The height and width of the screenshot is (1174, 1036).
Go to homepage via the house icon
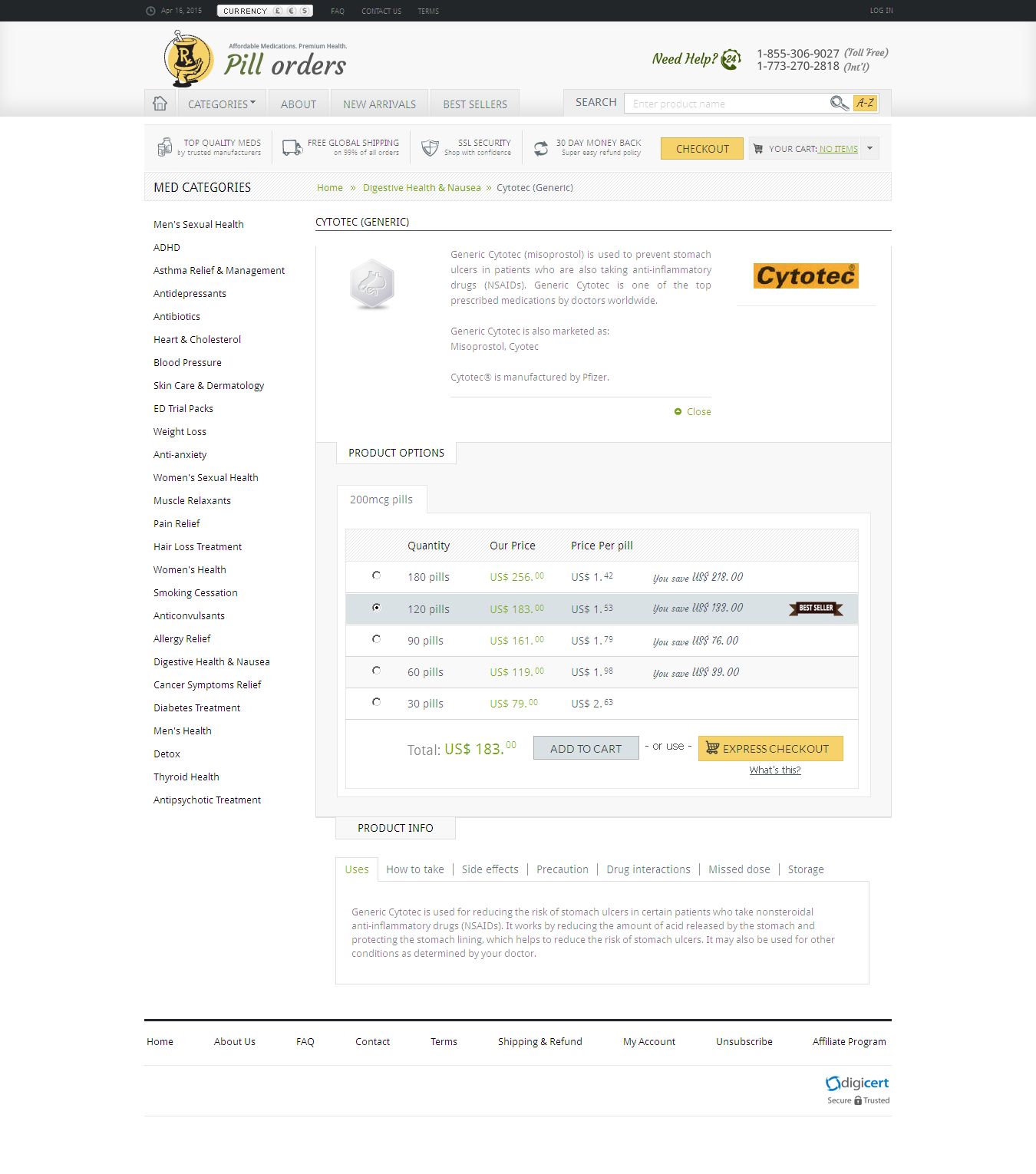pyautogui.click(x=160, y=103)
